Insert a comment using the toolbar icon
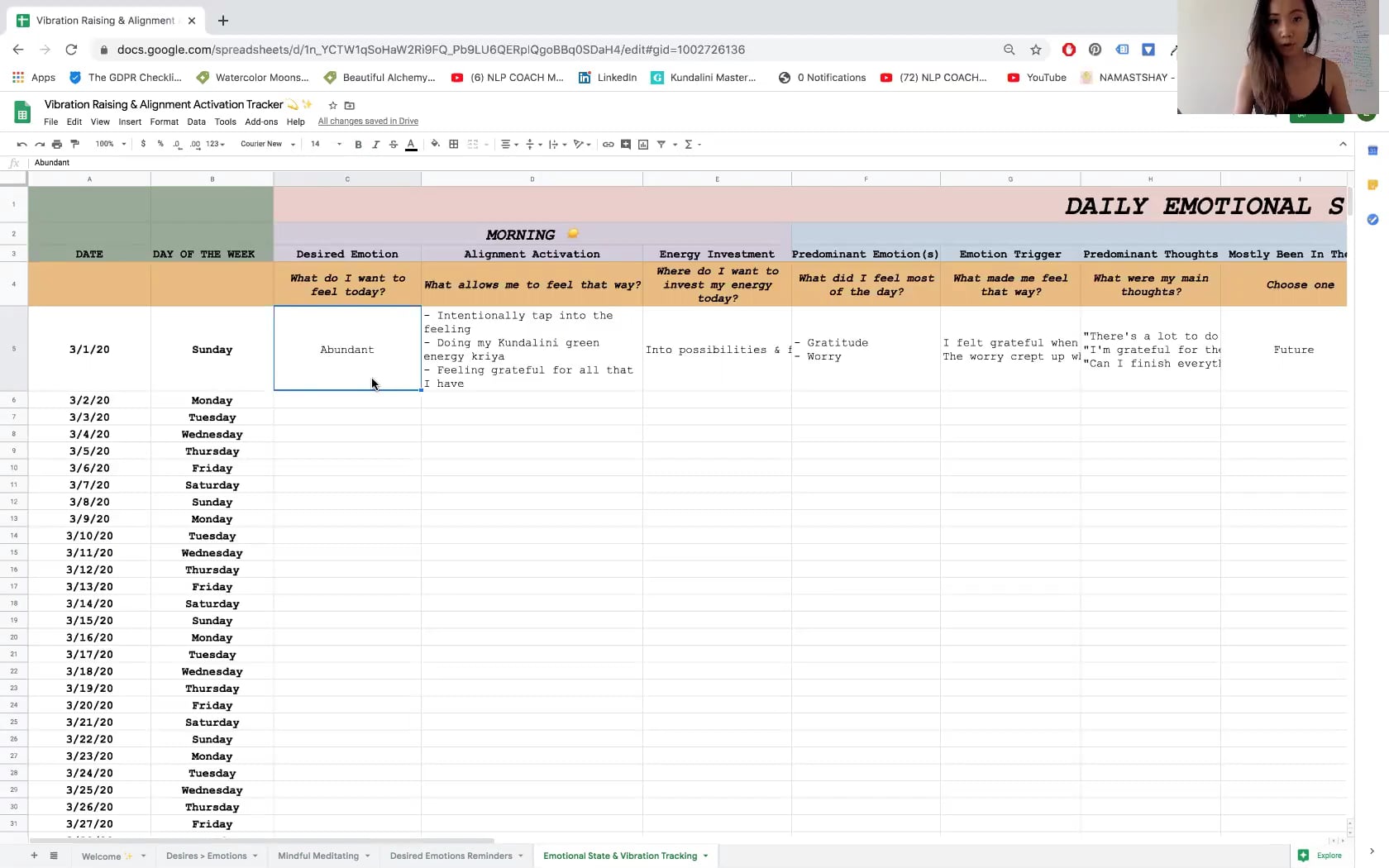The height and width of the screenshot is (868, 1389). (x=626, y=144)
